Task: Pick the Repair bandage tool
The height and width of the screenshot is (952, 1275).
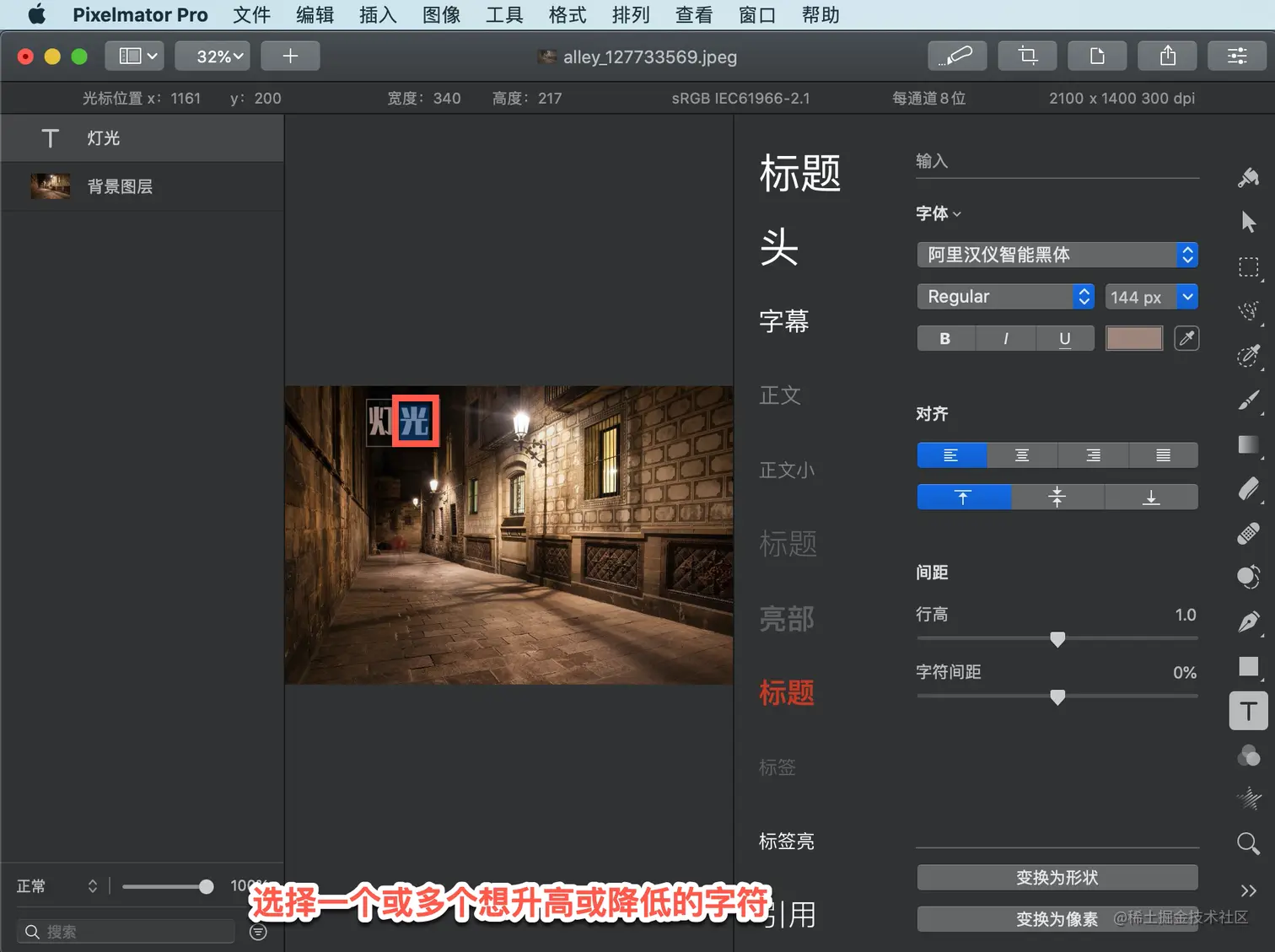Action: point(1248,533)
